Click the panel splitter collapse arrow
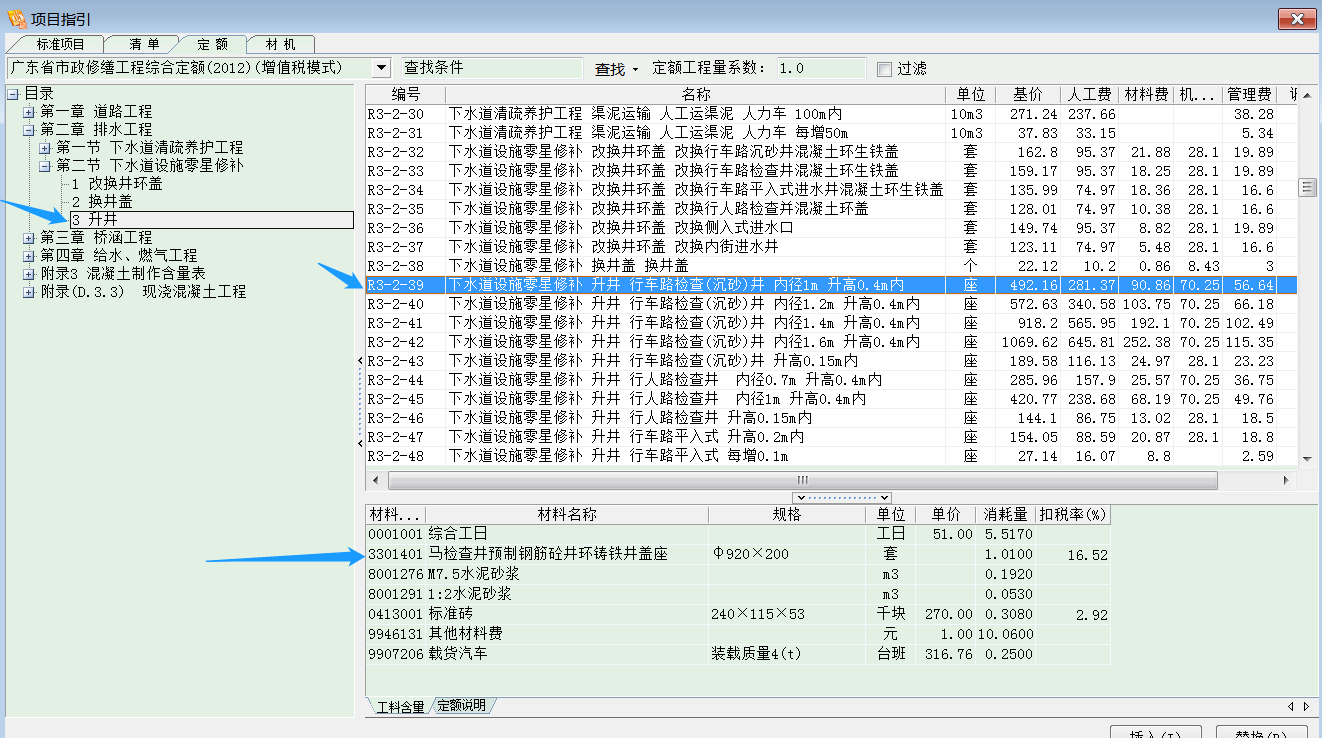 pyautogui.click(x=841, y=497)
